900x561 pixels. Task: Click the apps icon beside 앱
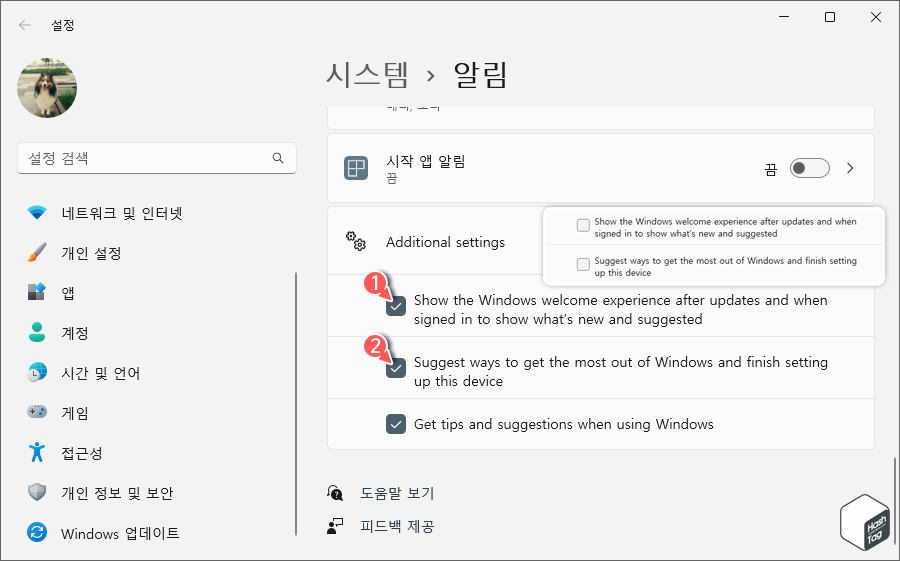click(37, 293)
